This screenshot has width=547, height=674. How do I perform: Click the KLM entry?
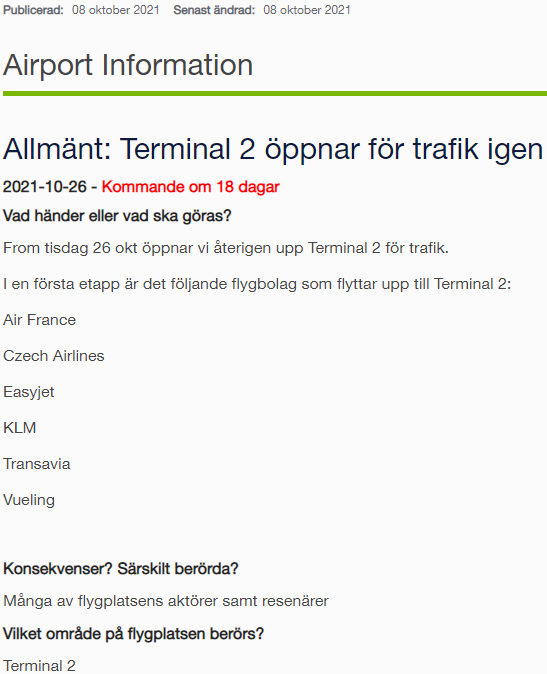pyautogui.click(x=20, y=428)
